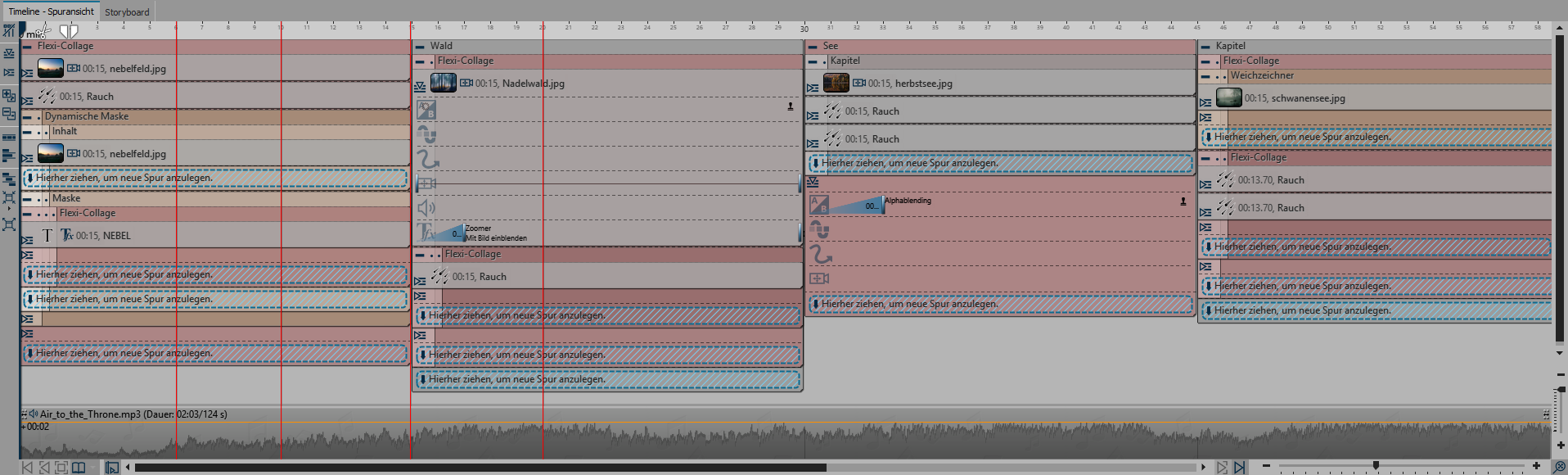Click the staggered bars sidebar icon
Screen dimensions: 1568x475
click(x=9, y=155)
